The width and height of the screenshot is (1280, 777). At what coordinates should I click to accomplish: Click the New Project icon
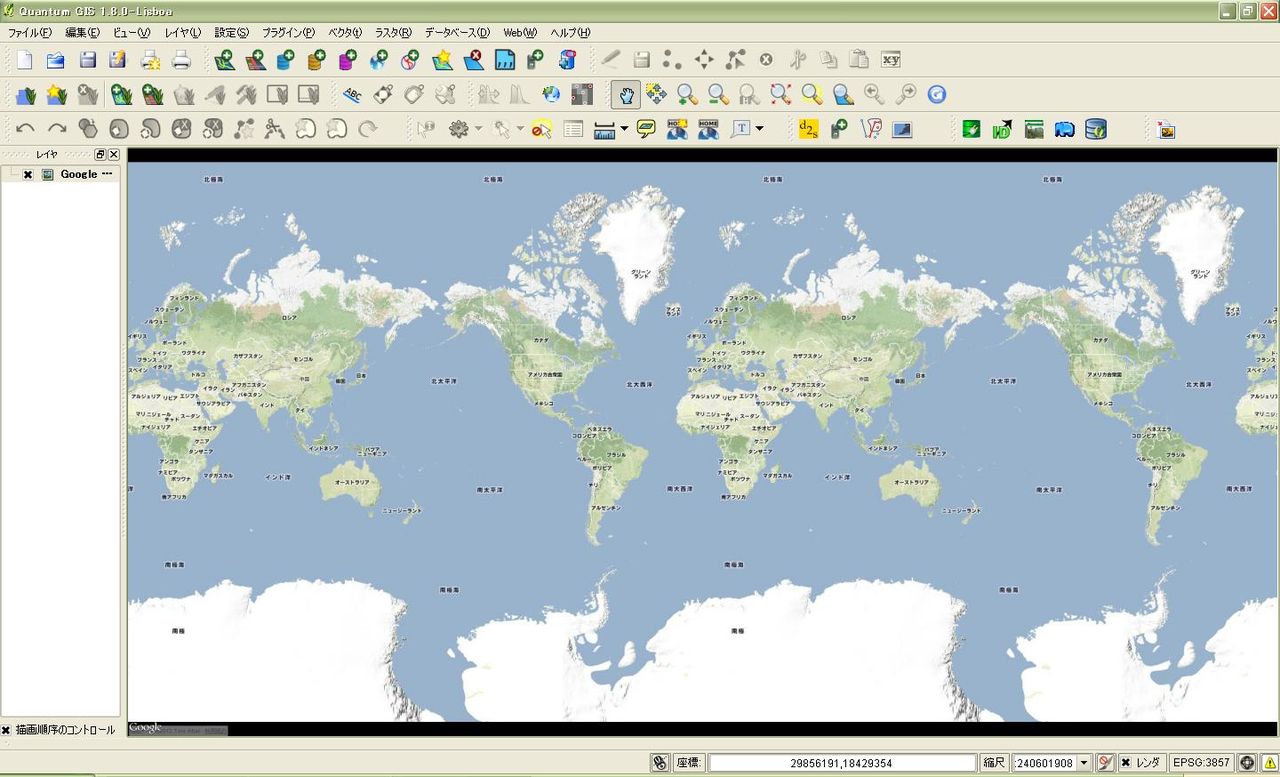(x=24, y=60)
